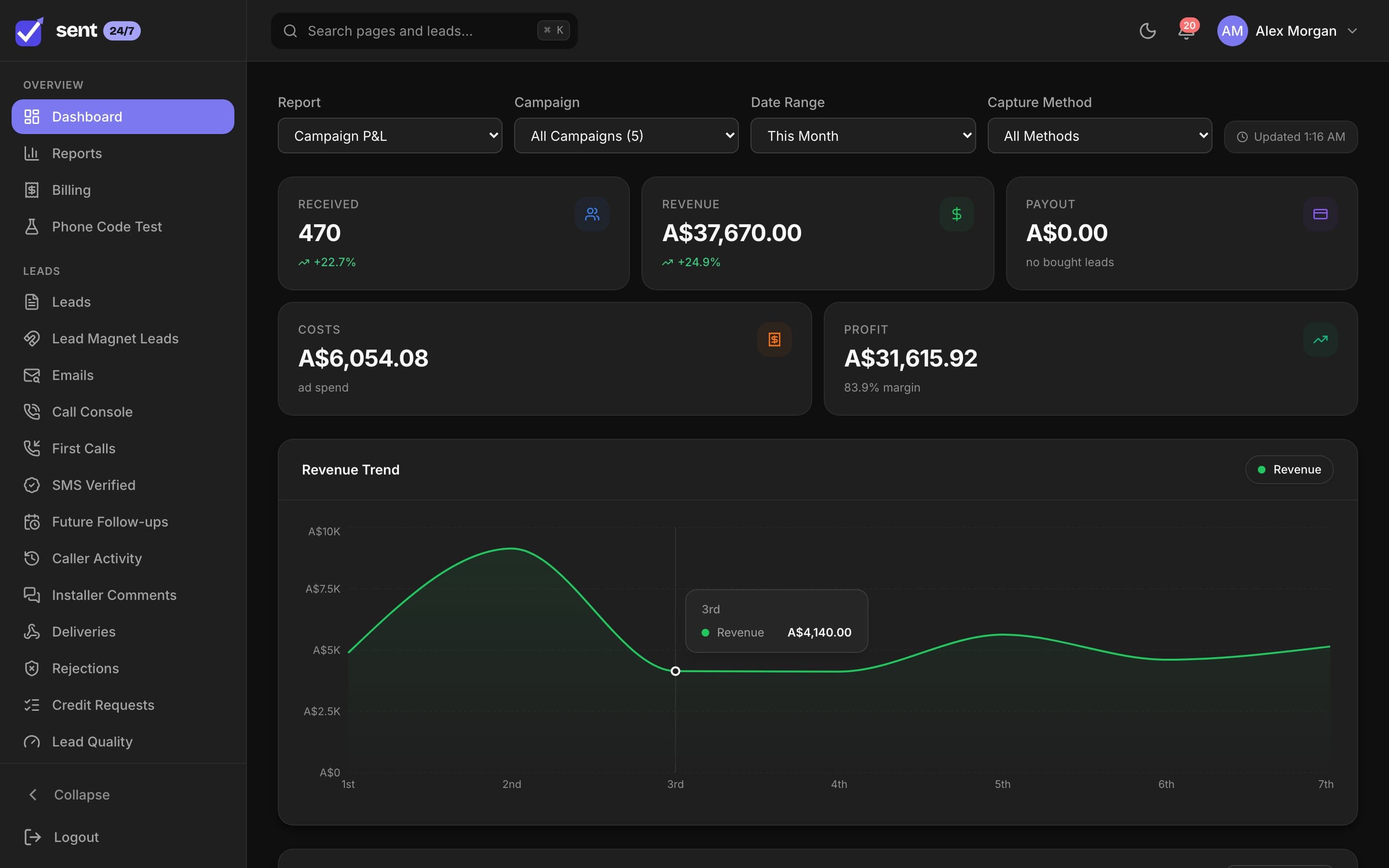Click the Payout card credit-card icon
The height and width of the screenshot is (868, 1389).
(x=1320, y=214)
